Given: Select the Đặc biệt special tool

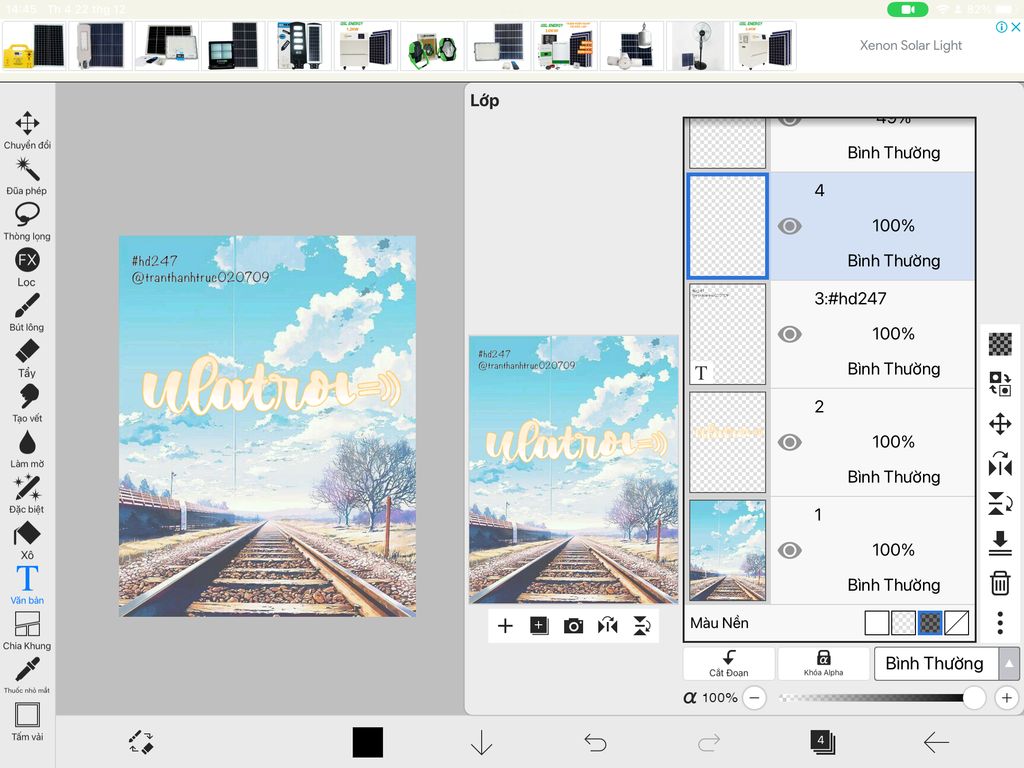Looking at the screenshot, I should pos(27,495).
